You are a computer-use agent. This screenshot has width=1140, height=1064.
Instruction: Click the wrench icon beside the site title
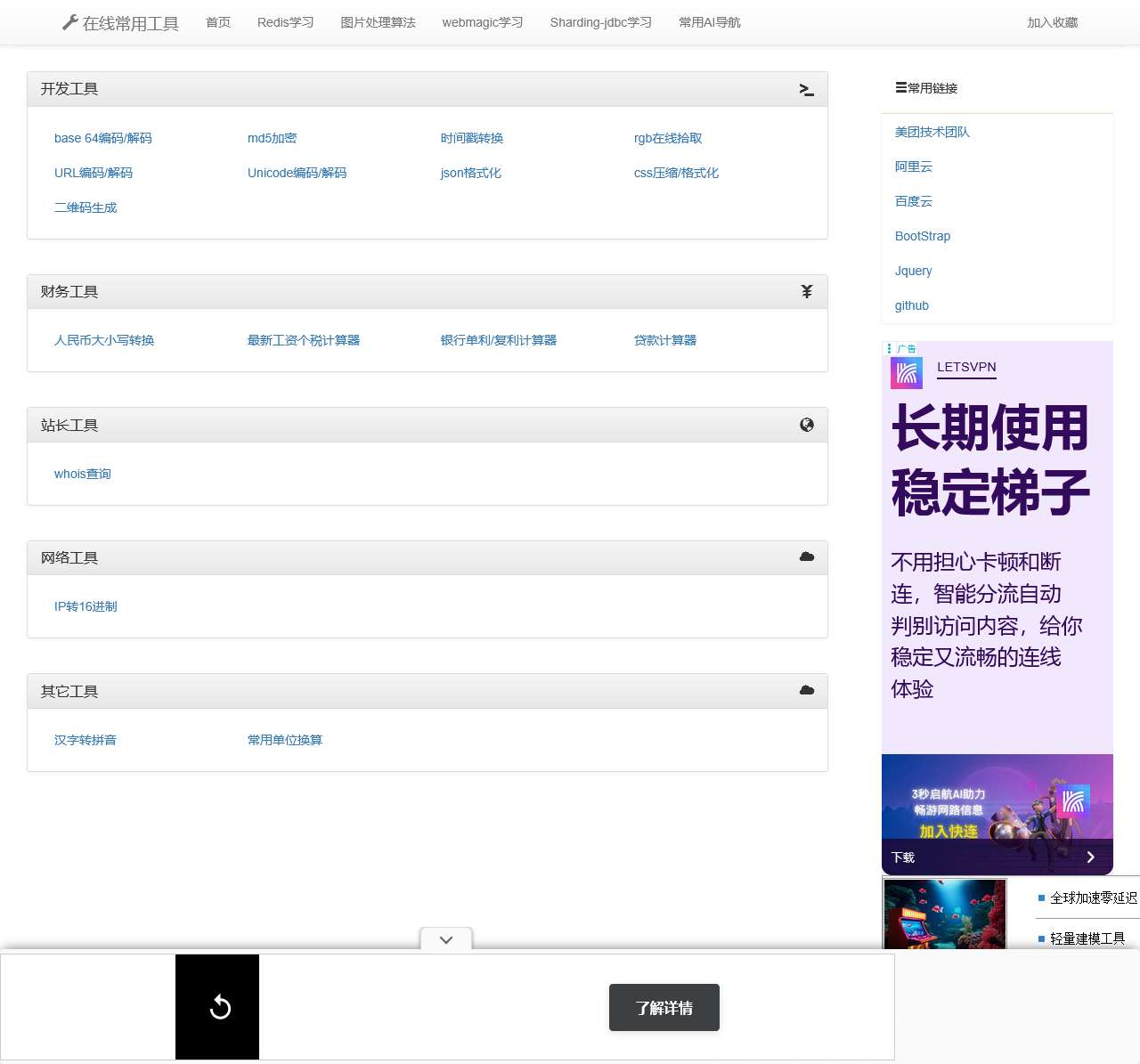pos(69,22)
